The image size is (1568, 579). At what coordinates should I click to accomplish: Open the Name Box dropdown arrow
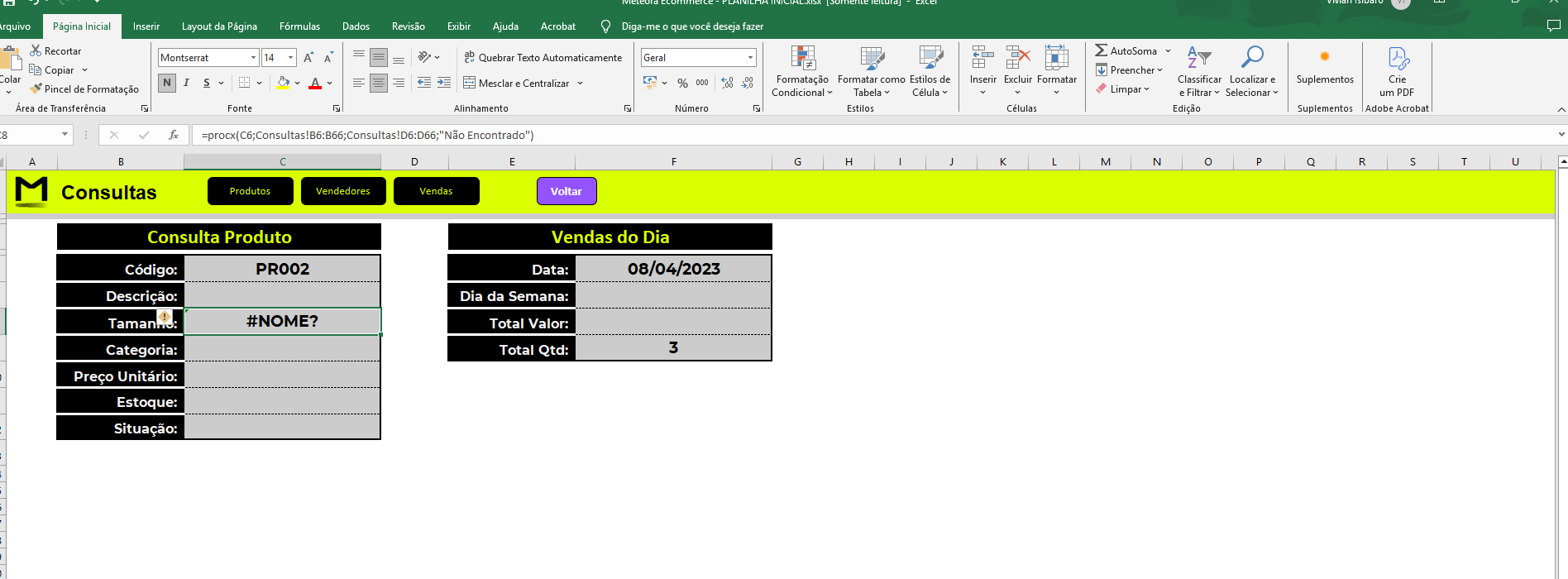pos(65,134)
